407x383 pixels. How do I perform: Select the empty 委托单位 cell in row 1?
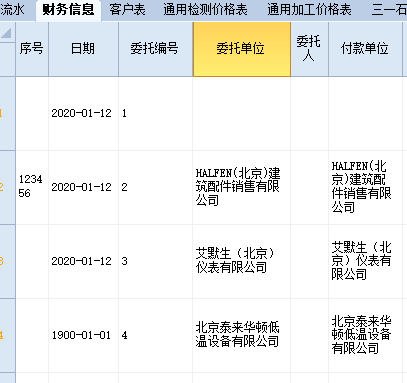(x=242, y=114)
